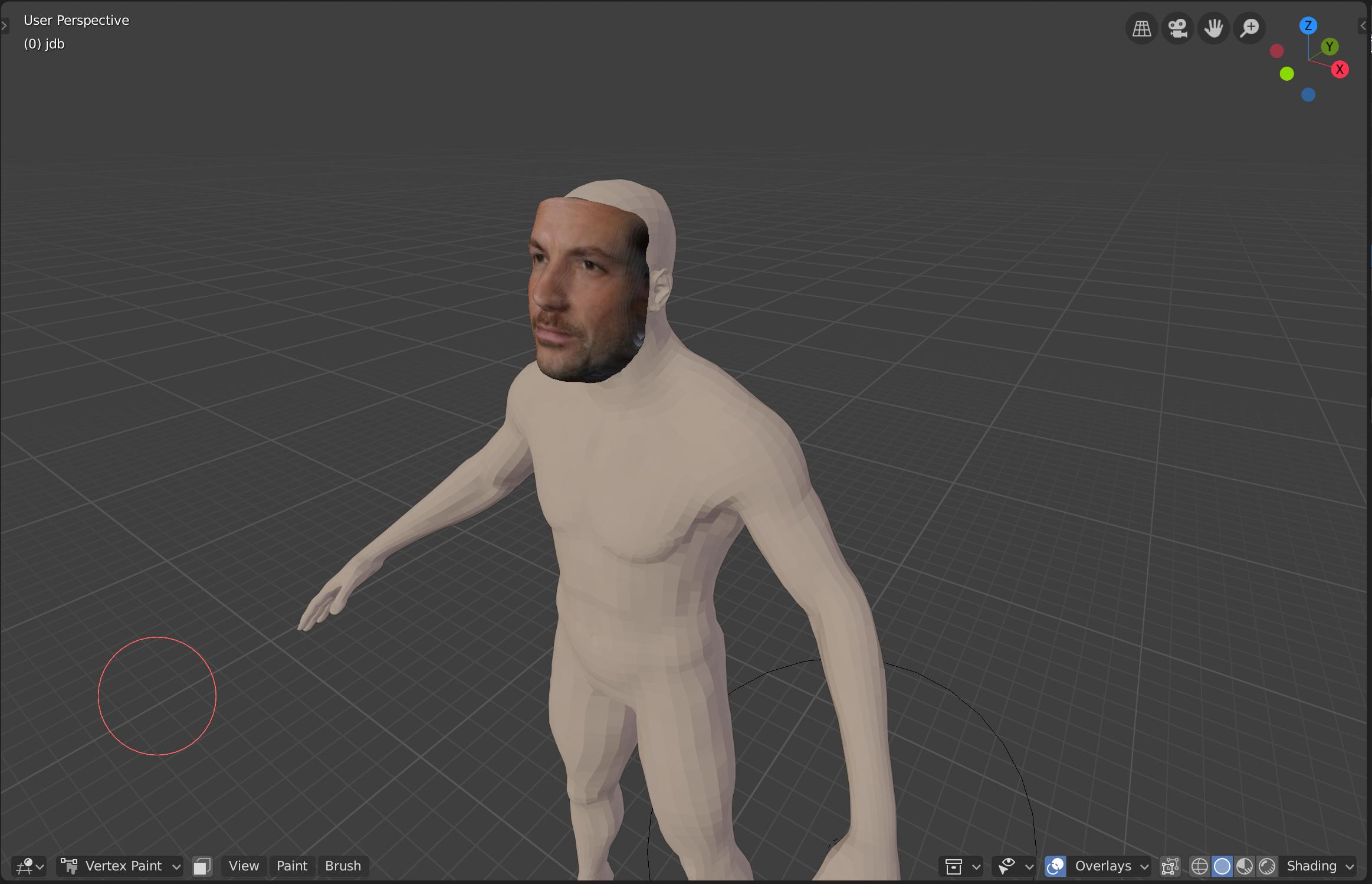This screenshot has height=884, width=1372.
Task: Open the Paint menu
Action: tap(292, 866)
